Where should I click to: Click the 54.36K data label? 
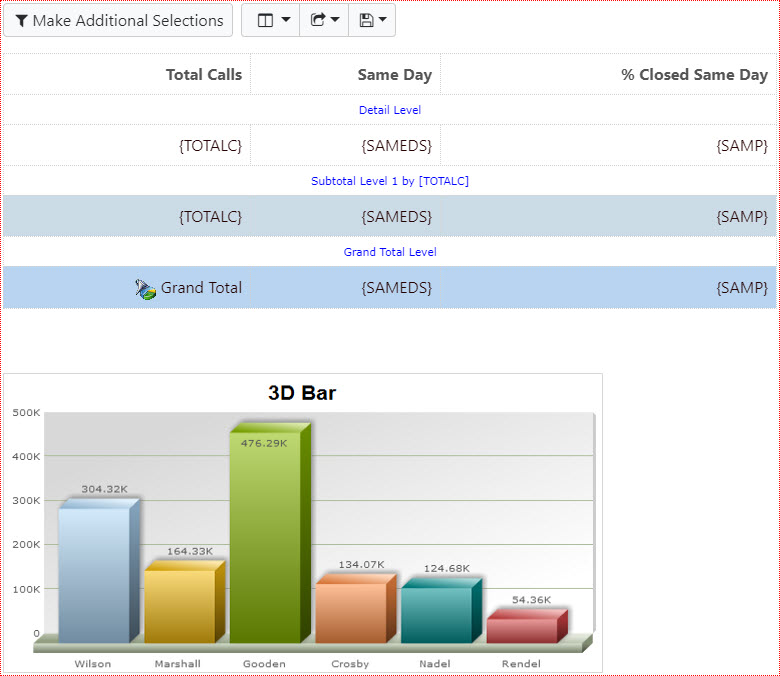pyautogui.click(x=531, y=600)
